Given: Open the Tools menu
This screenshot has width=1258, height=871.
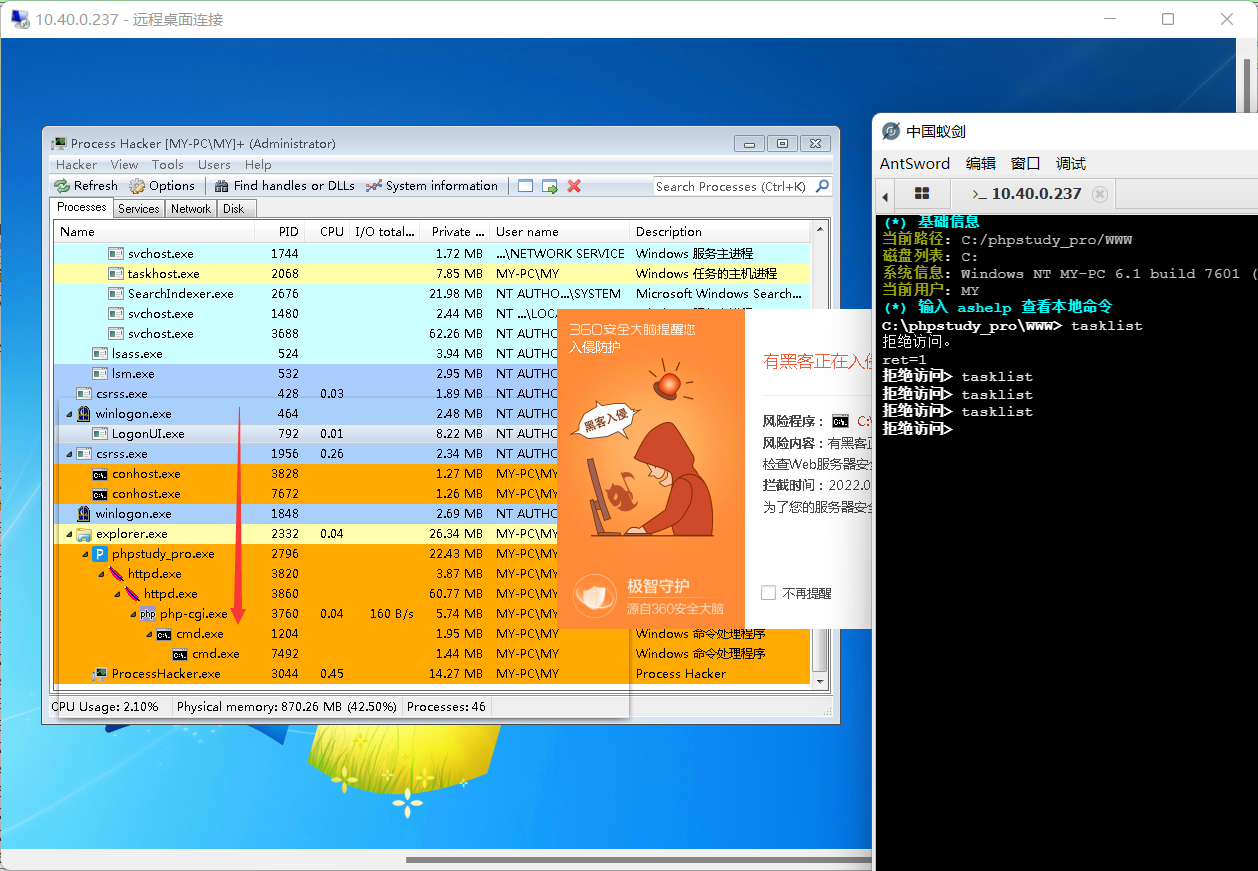Looking at the screenshot, I should (x=168, y=165).
